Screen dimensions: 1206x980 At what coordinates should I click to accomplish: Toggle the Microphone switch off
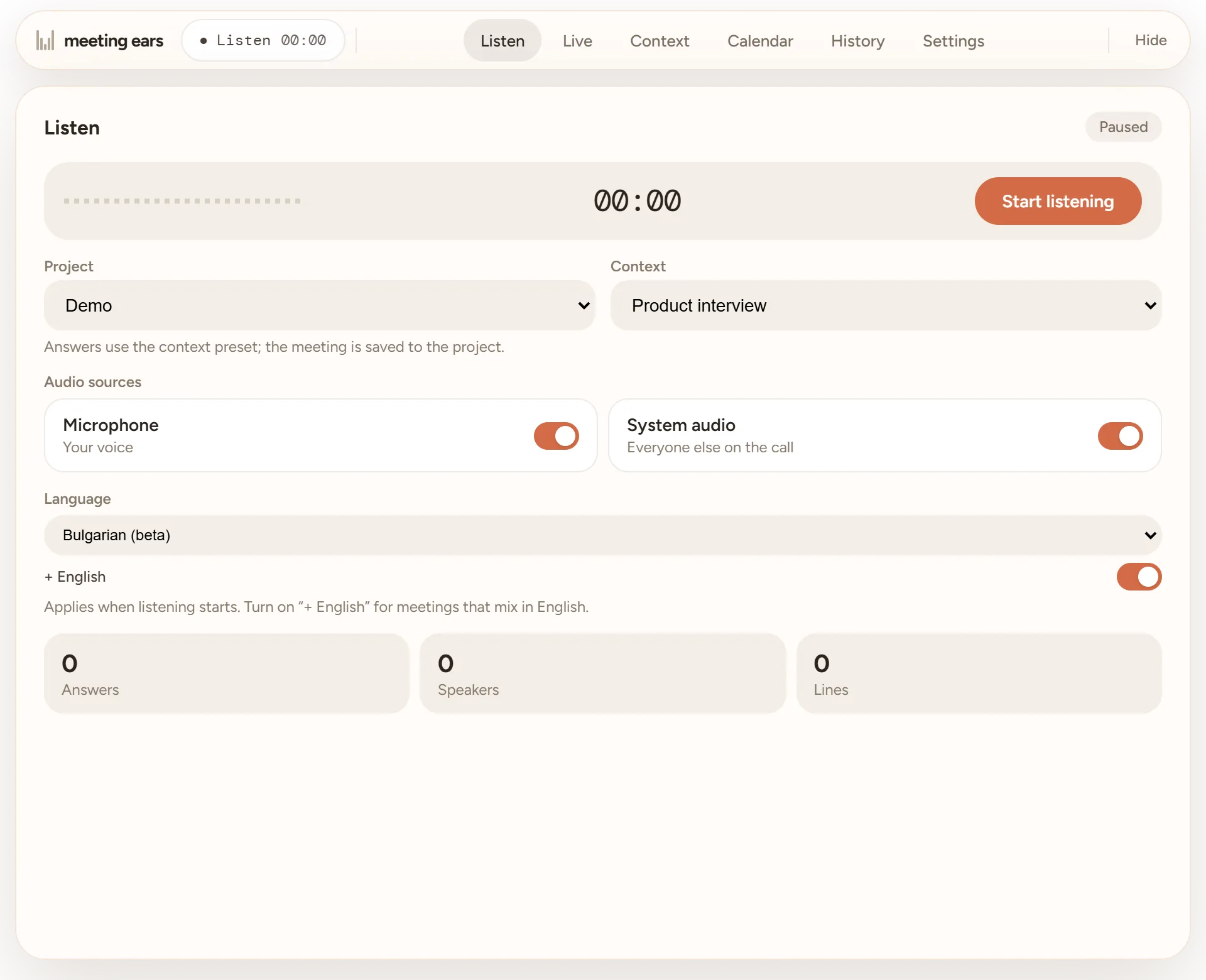(556, 436)
